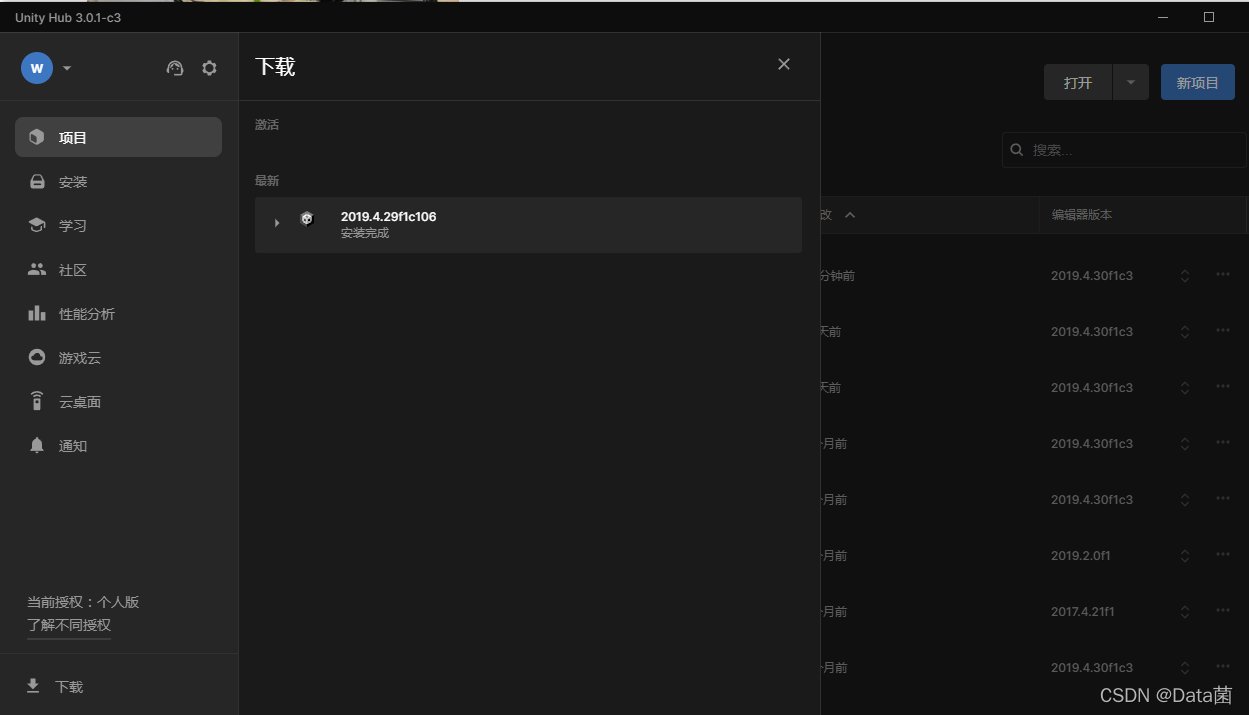Image resolution: width=1249 pixels, height=715 pixels.
Task: Click the 2019.4.29f1c106 version title
Action: click(x=388, y=216)
